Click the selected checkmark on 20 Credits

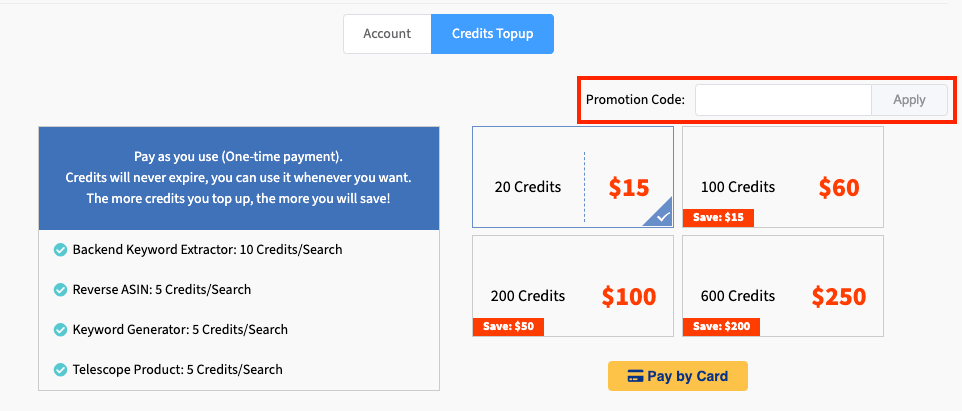coord(659,215)
